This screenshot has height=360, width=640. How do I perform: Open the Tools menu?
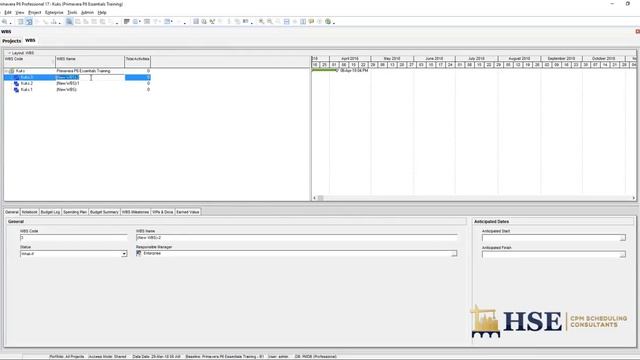coord(72,13)
